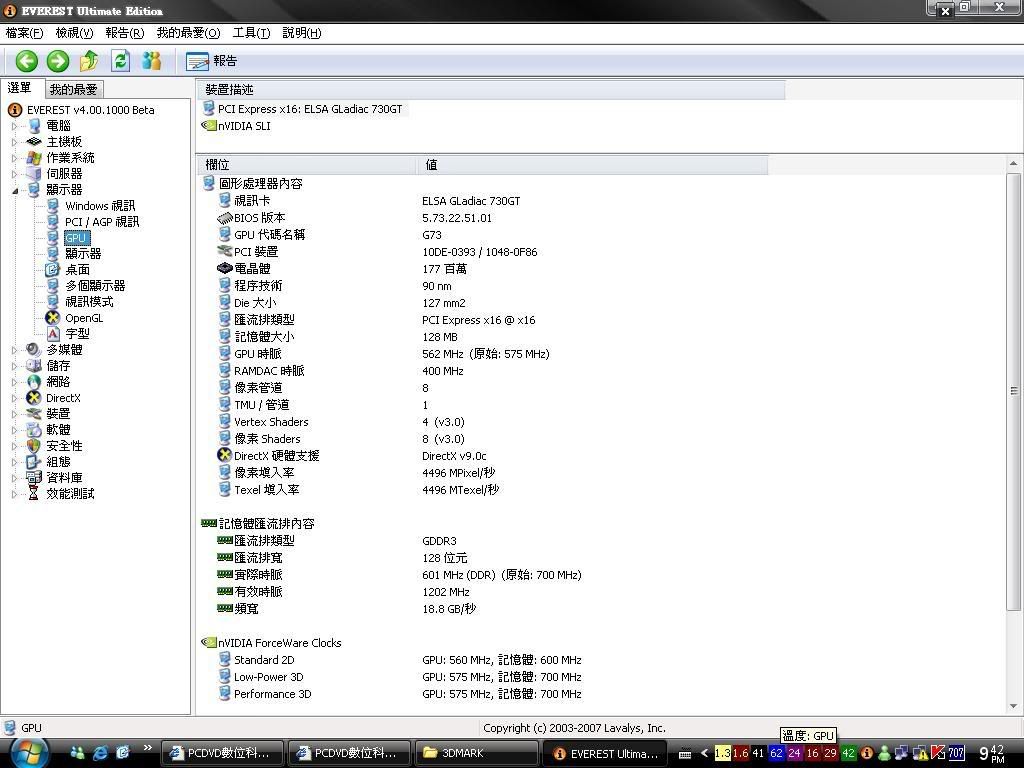Image resolution: width=1024 pixels, height=768 pixels.
Task: Open the 說明(H) menu
Action: (302, 33)
